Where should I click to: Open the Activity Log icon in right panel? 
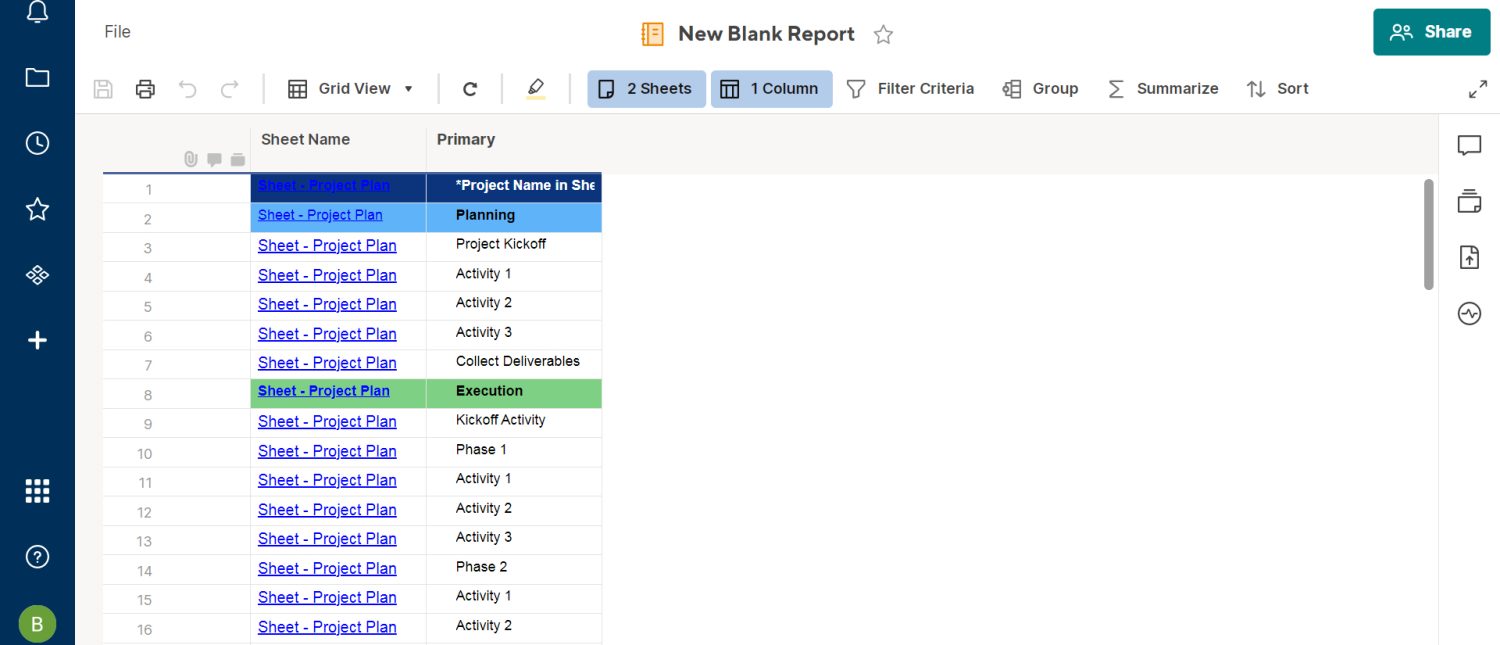[1469, 314]
